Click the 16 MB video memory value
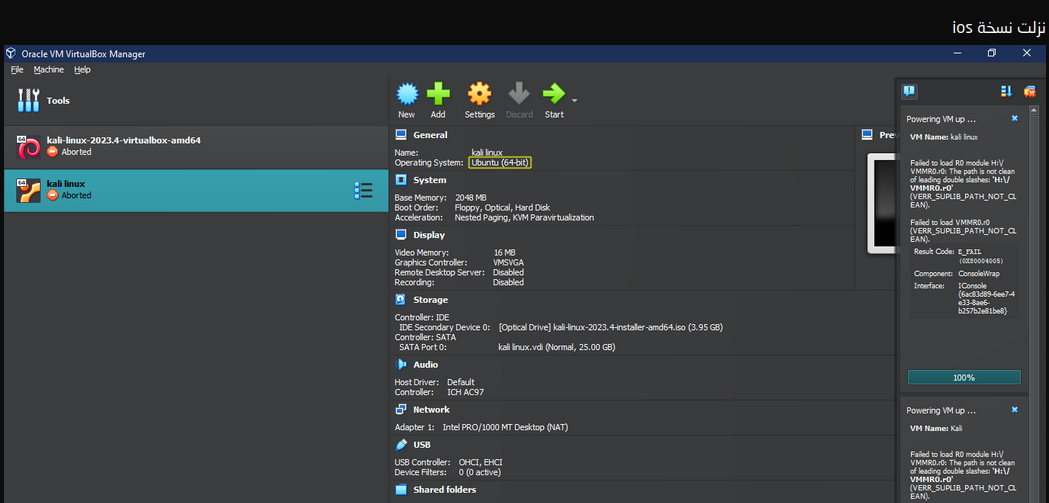This screenshot has height=503, width=1049. tap(504, 252)
